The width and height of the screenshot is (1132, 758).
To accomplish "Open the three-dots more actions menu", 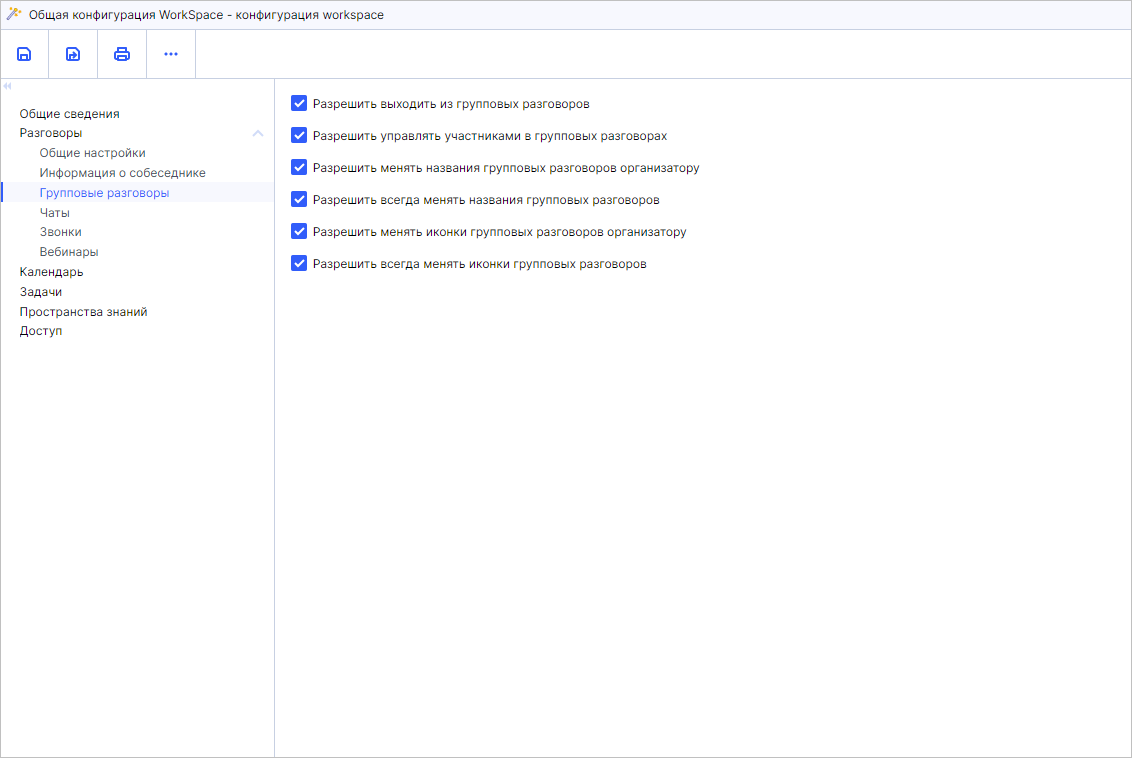I will pyautogui.click(x=171, y=54).
